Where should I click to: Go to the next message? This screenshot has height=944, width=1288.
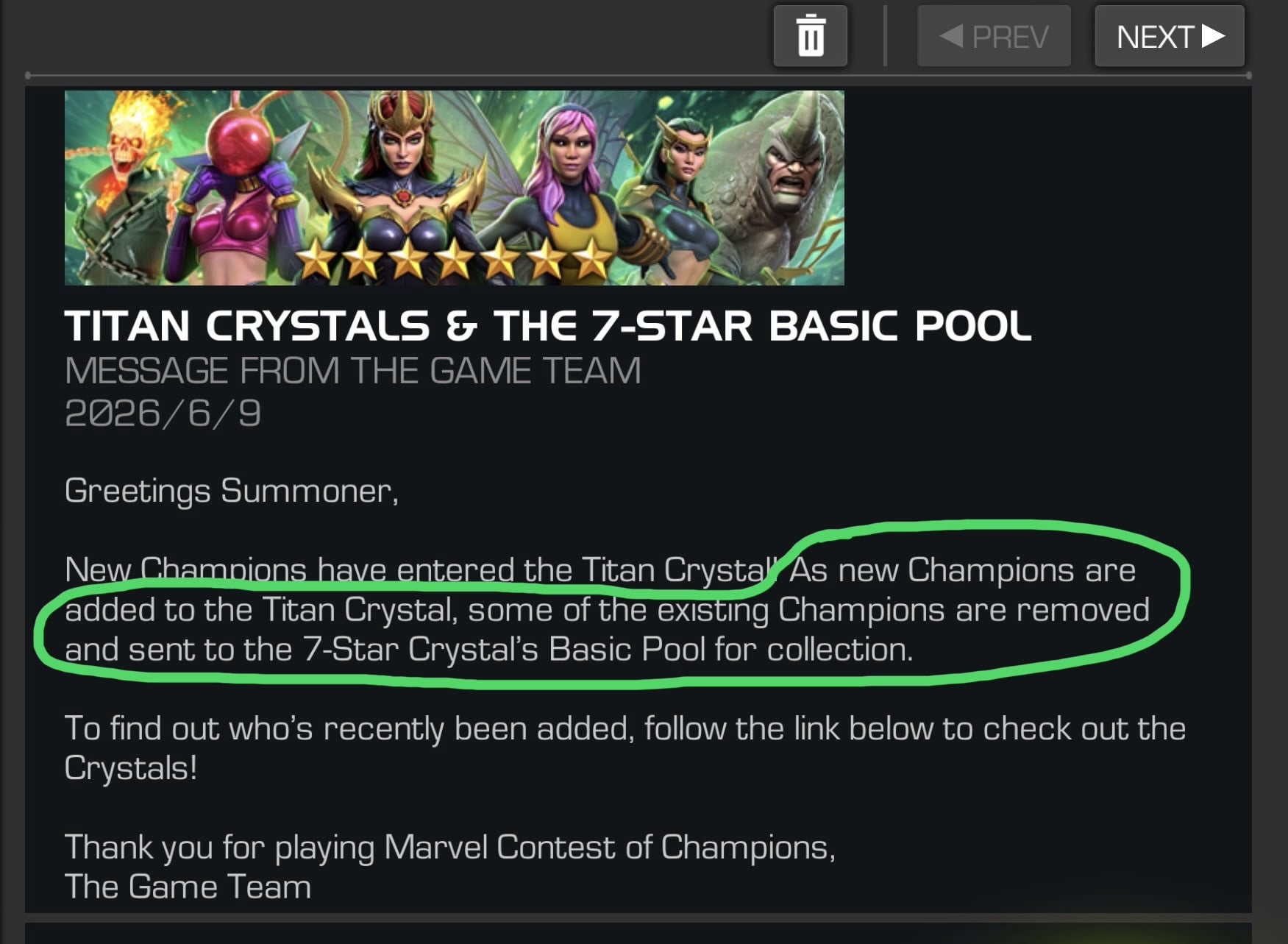tap(1169, 36)
